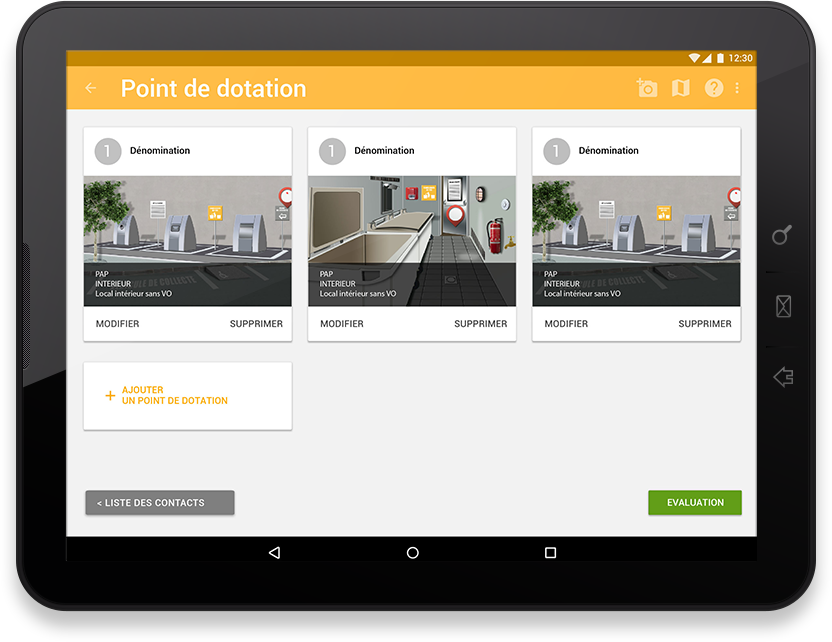832x642 pixels.
Task: Open the indoor room image with fire extinguisher
Action: point(412,241)
